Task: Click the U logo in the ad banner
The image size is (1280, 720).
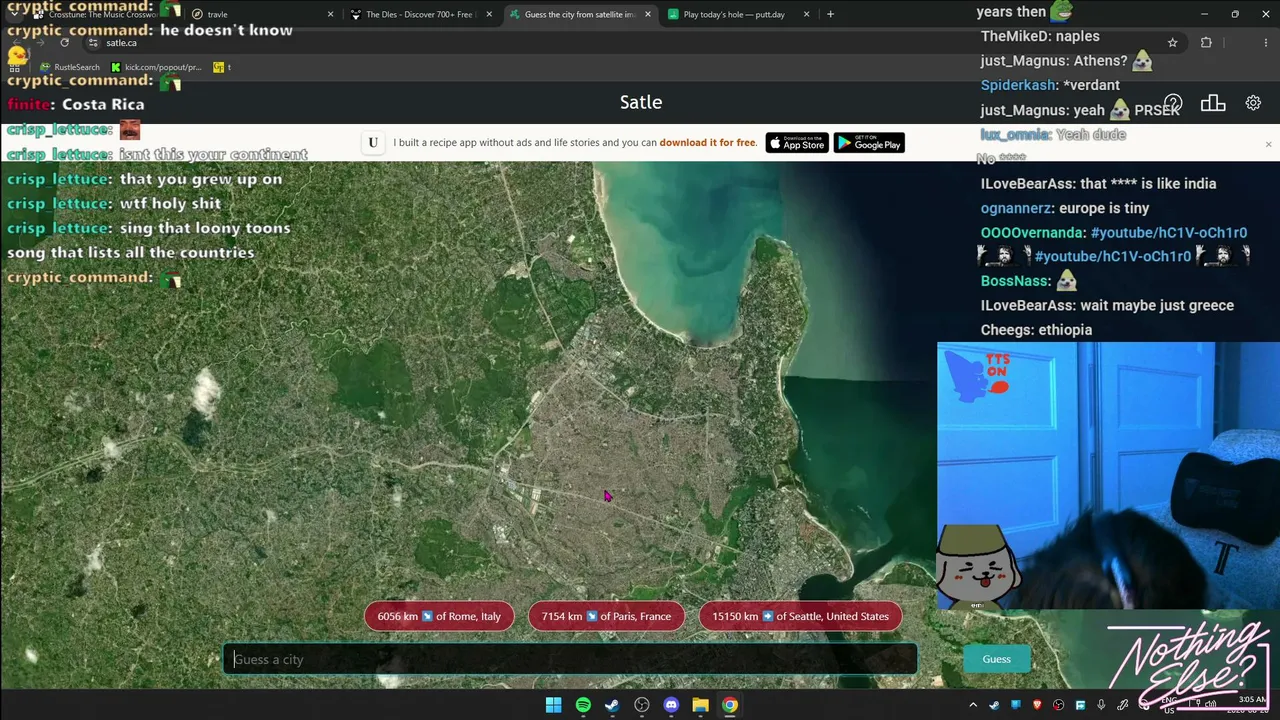Action: click(373, 143)
